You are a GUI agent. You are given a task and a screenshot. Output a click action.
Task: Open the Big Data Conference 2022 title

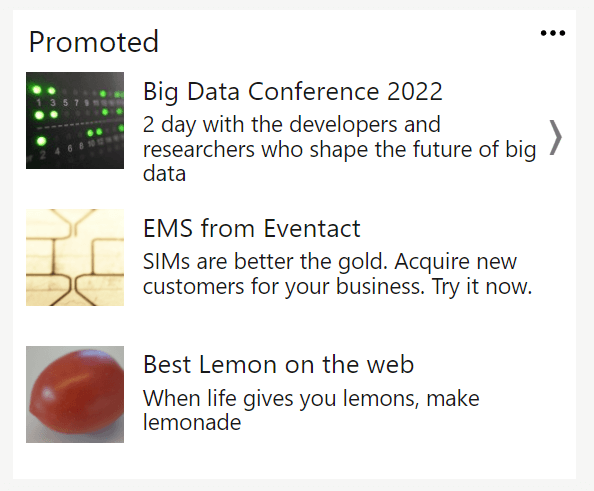coord(292,91)
